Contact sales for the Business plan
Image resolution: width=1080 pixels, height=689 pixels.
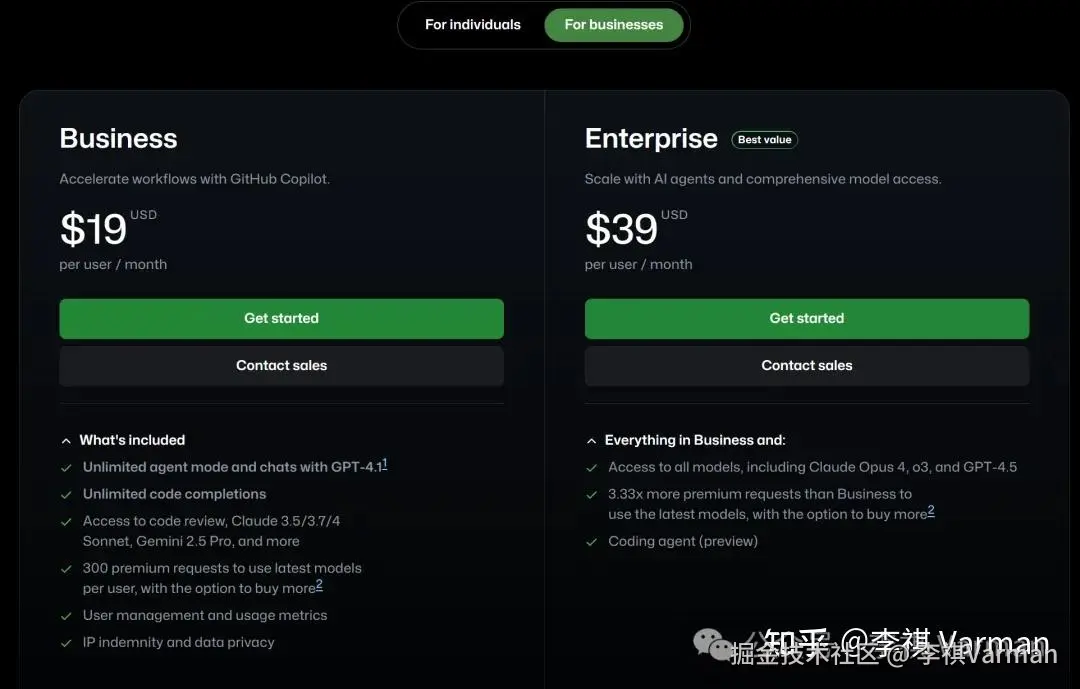(281, 365)
